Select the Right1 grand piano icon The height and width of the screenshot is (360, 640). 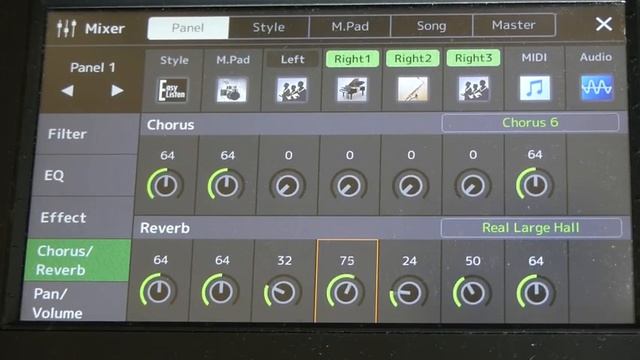pyautogui.click(x=352, y=89)
